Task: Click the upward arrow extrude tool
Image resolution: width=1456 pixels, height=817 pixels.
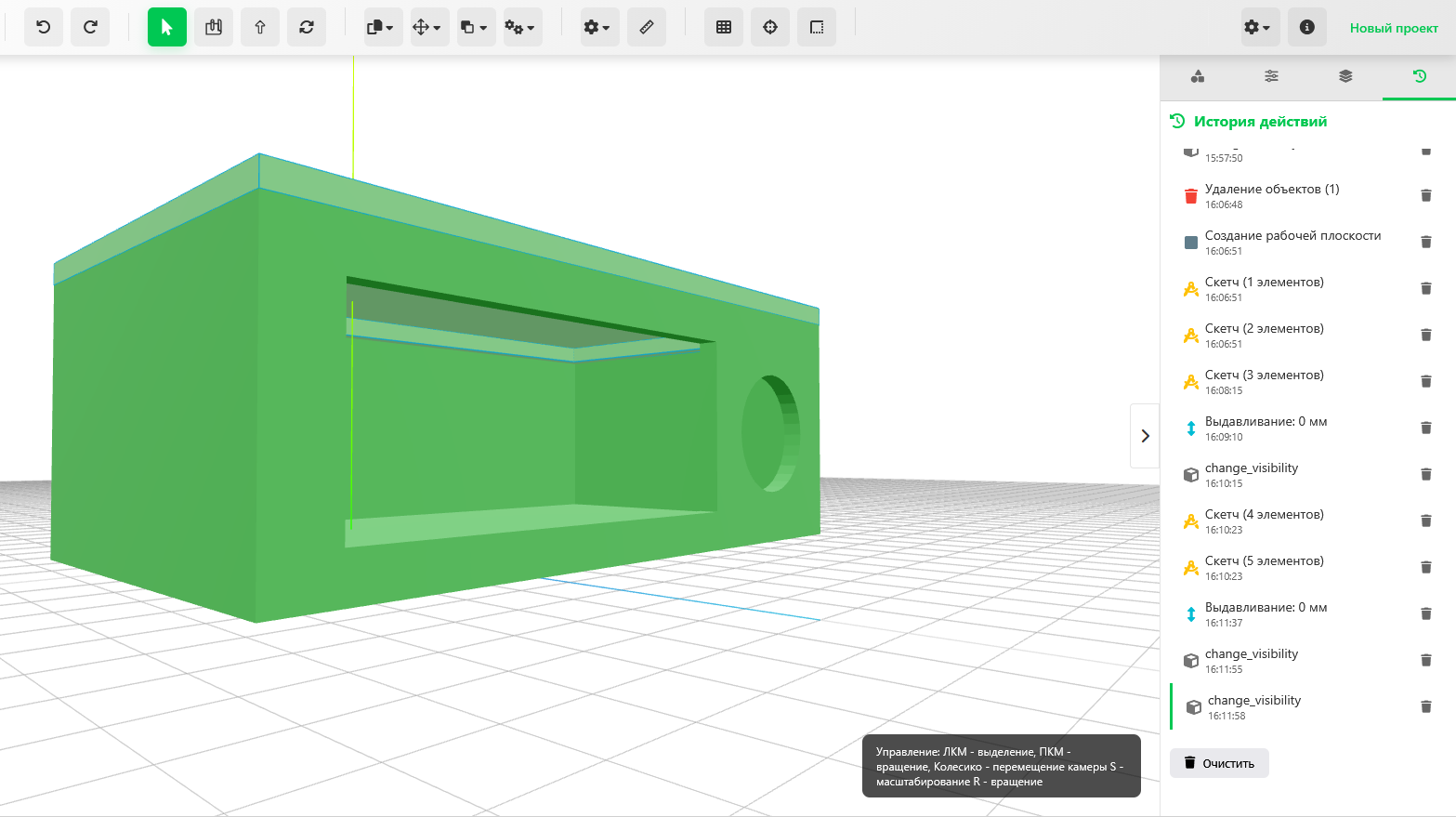Action: 260,27
